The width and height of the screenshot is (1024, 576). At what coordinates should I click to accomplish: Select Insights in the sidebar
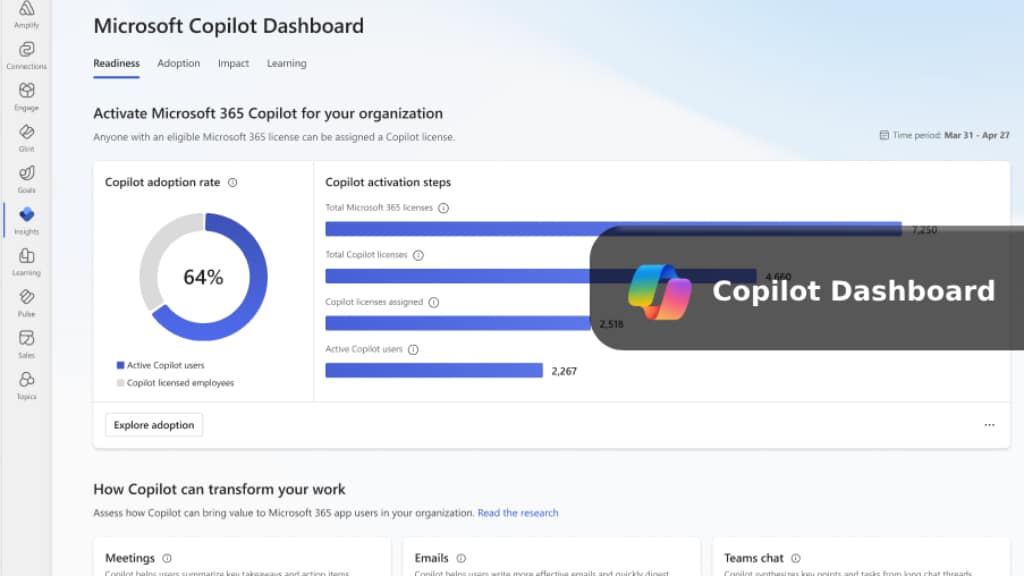click(26, 220)
